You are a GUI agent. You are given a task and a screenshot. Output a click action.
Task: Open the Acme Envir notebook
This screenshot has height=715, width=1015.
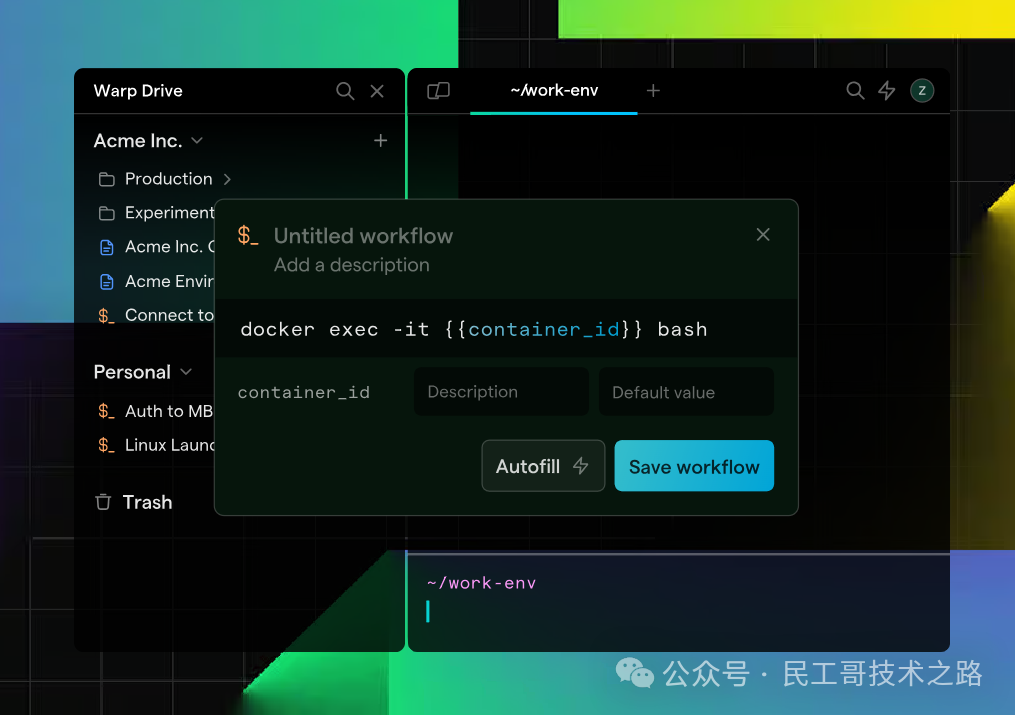coord(170,281)
